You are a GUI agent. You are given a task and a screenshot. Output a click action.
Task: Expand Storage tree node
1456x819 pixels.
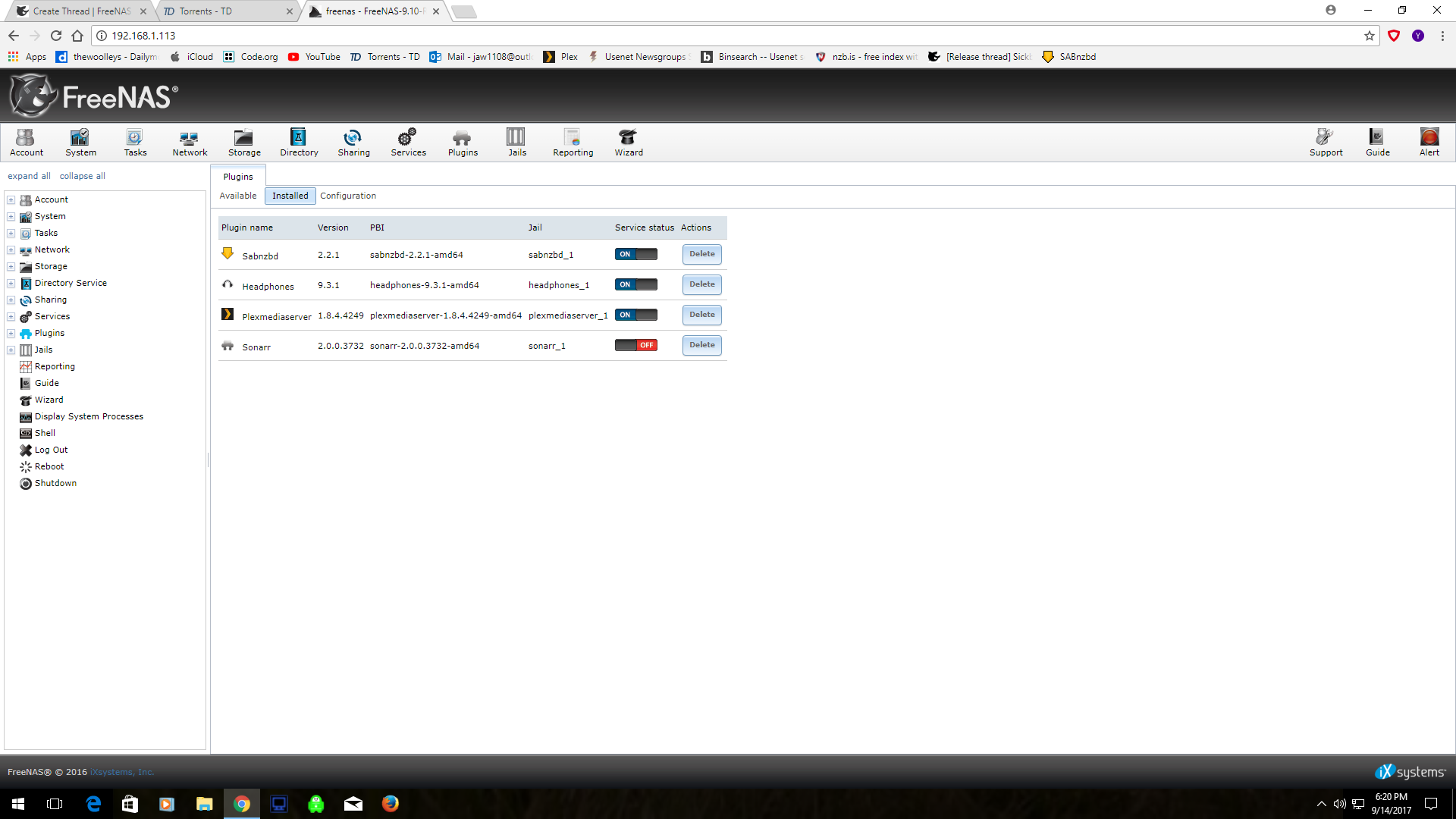click(11, 267)
